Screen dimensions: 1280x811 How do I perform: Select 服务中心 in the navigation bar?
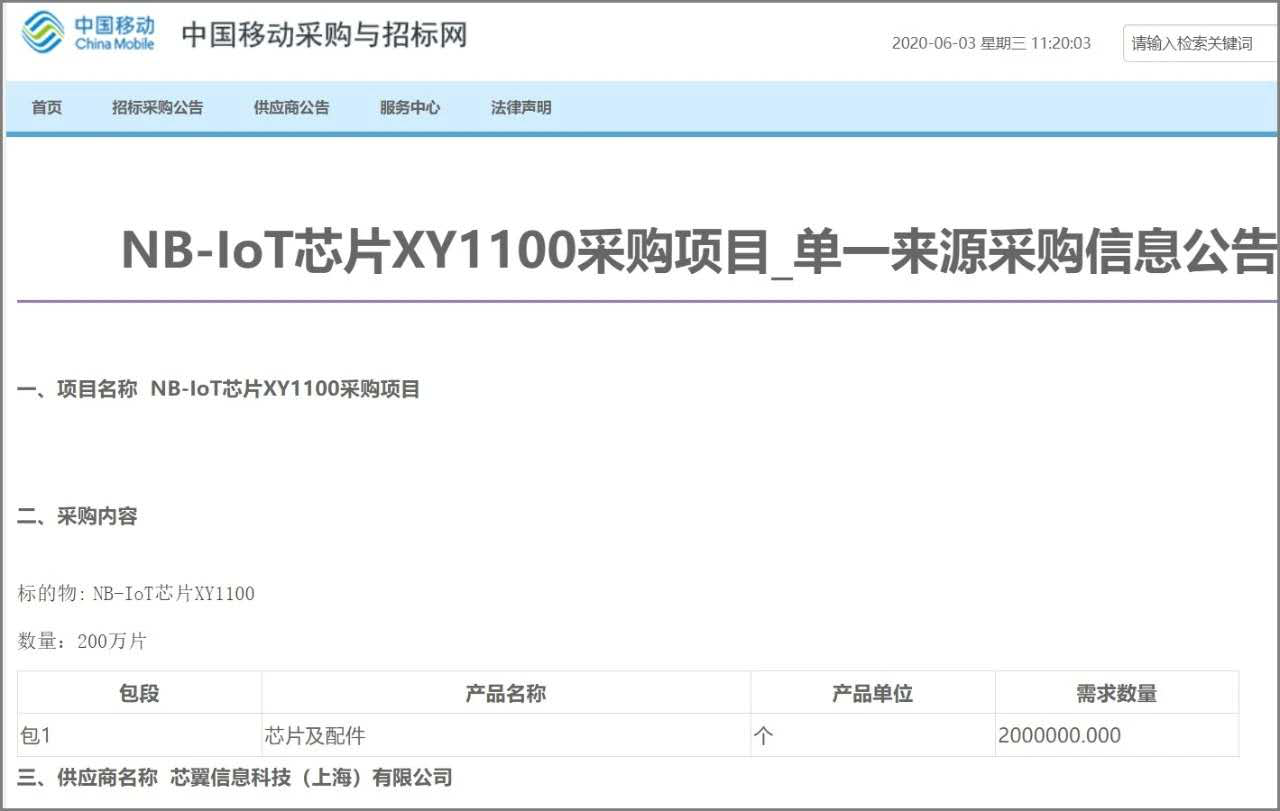point(409,107)
